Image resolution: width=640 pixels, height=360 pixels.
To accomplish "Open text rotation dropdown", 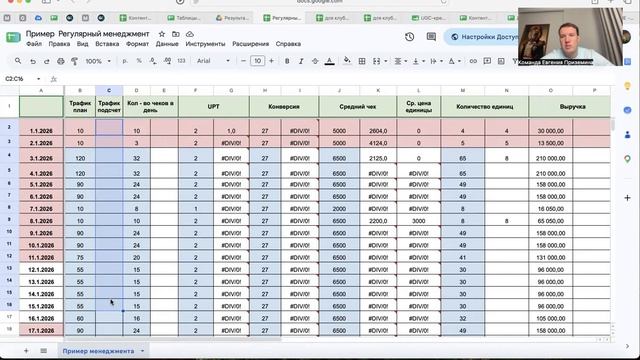I will [x=454, y=61].
